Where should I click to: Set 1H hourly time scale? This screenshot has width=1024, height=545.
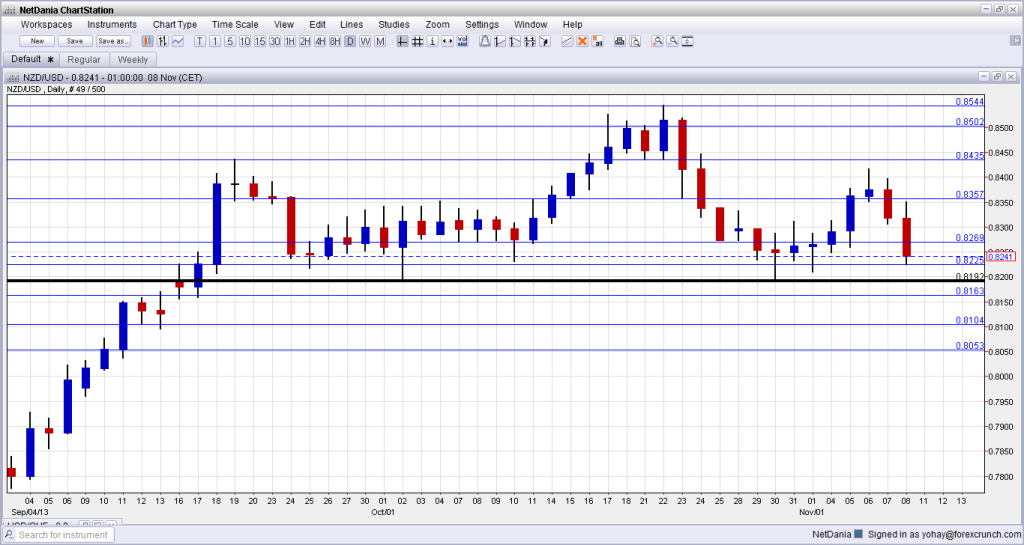[290, 41]
